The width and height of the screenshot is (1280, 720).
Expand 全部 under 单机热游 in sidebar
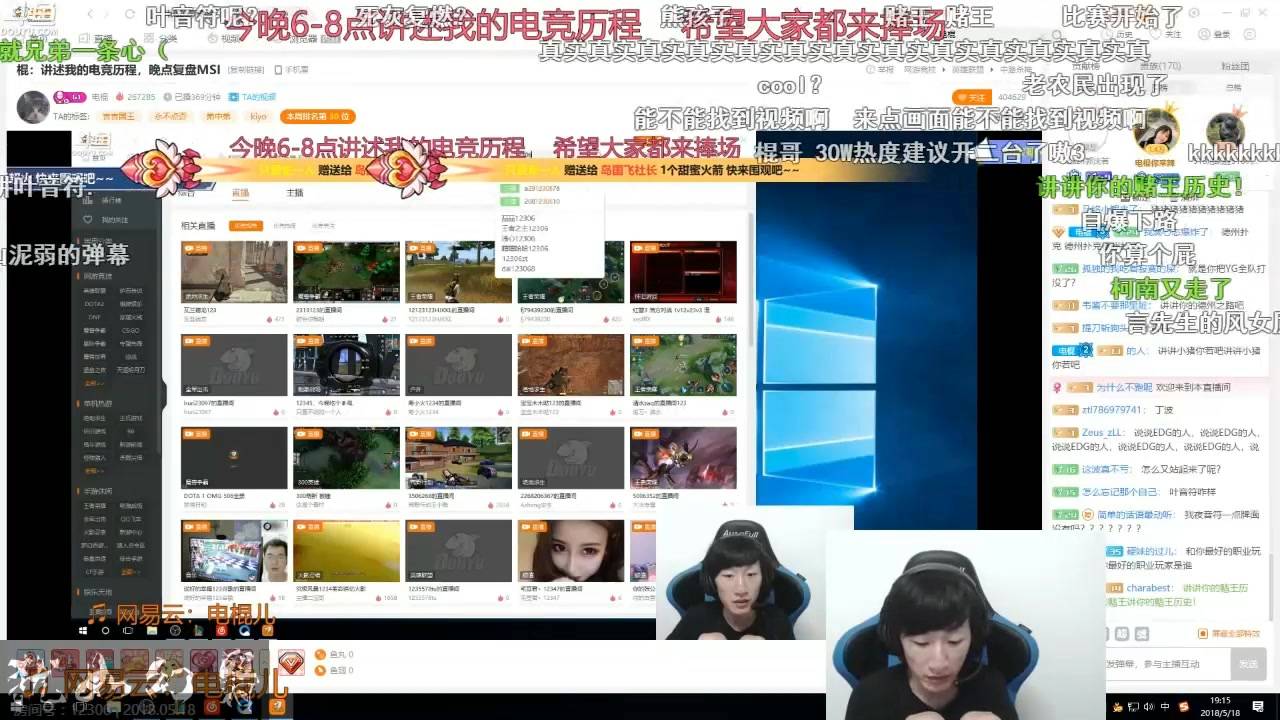pyautogui.click(x=92, y=471)
